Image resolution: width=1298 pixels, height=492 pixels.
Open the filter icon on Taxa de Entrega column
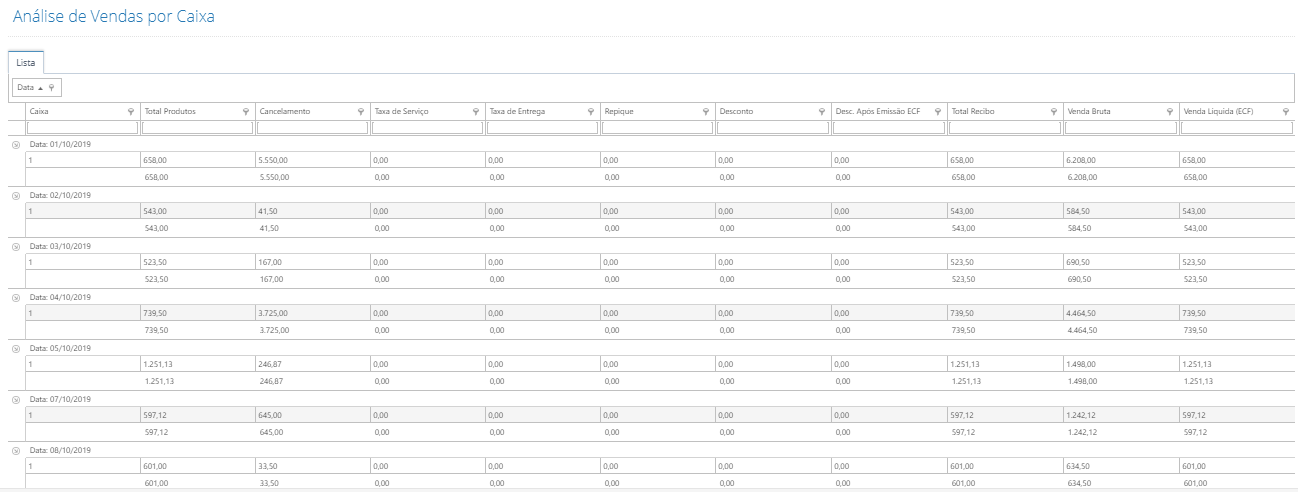click(x=591, y=112)
